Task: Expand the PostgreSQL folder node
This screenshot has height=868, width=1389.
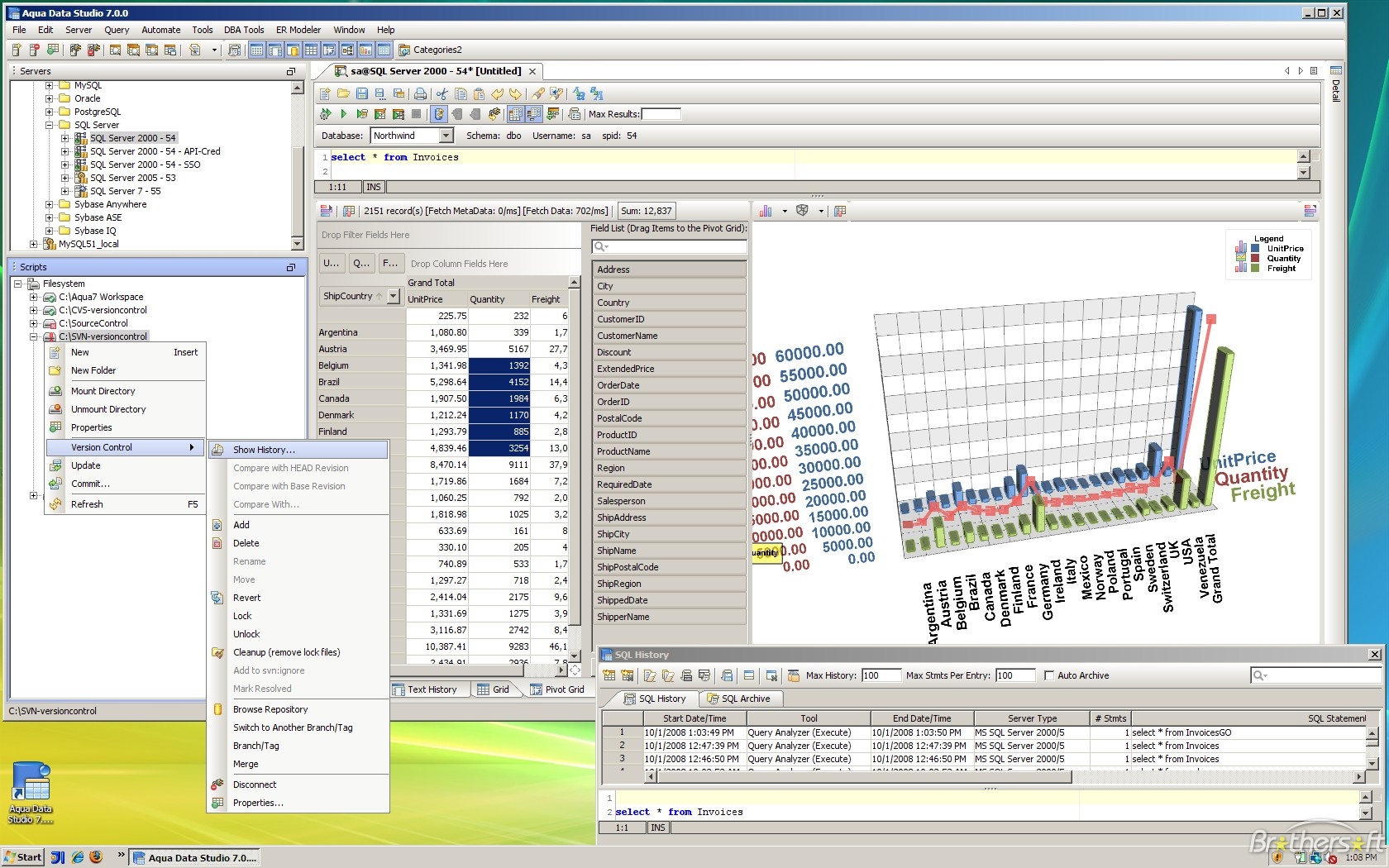Action: point(50,112)
